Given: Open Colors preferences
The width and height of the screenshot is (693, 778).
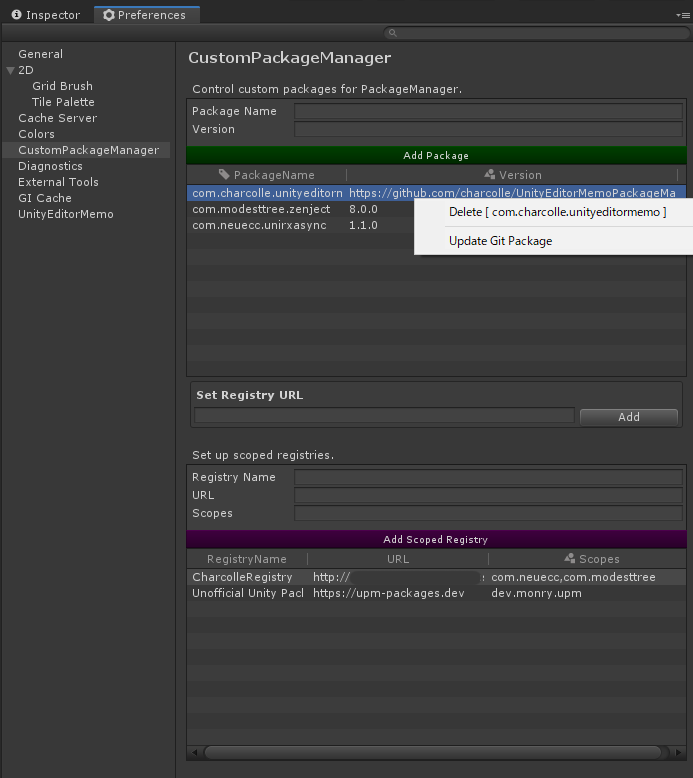Looking at the screenshot, I should click(36, 134).
